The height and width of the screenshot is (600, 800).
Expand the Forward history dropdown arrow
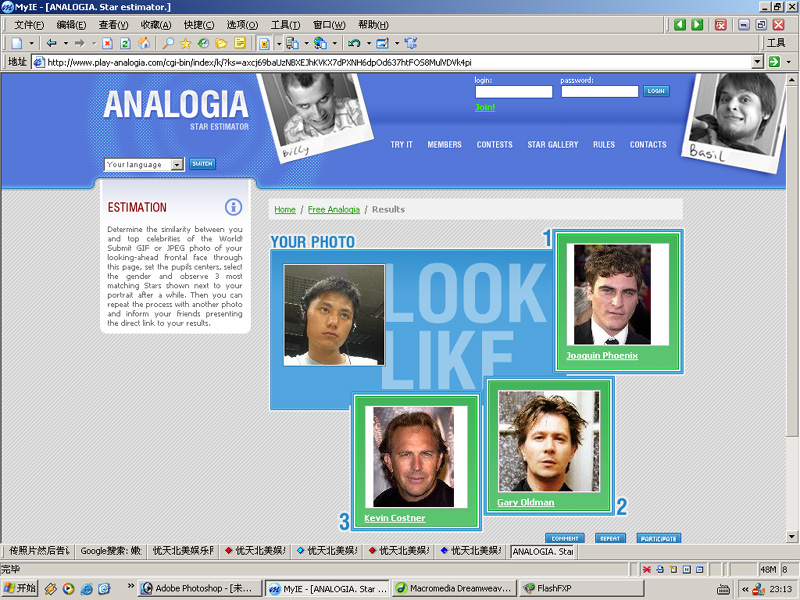(x=93, y=43)
